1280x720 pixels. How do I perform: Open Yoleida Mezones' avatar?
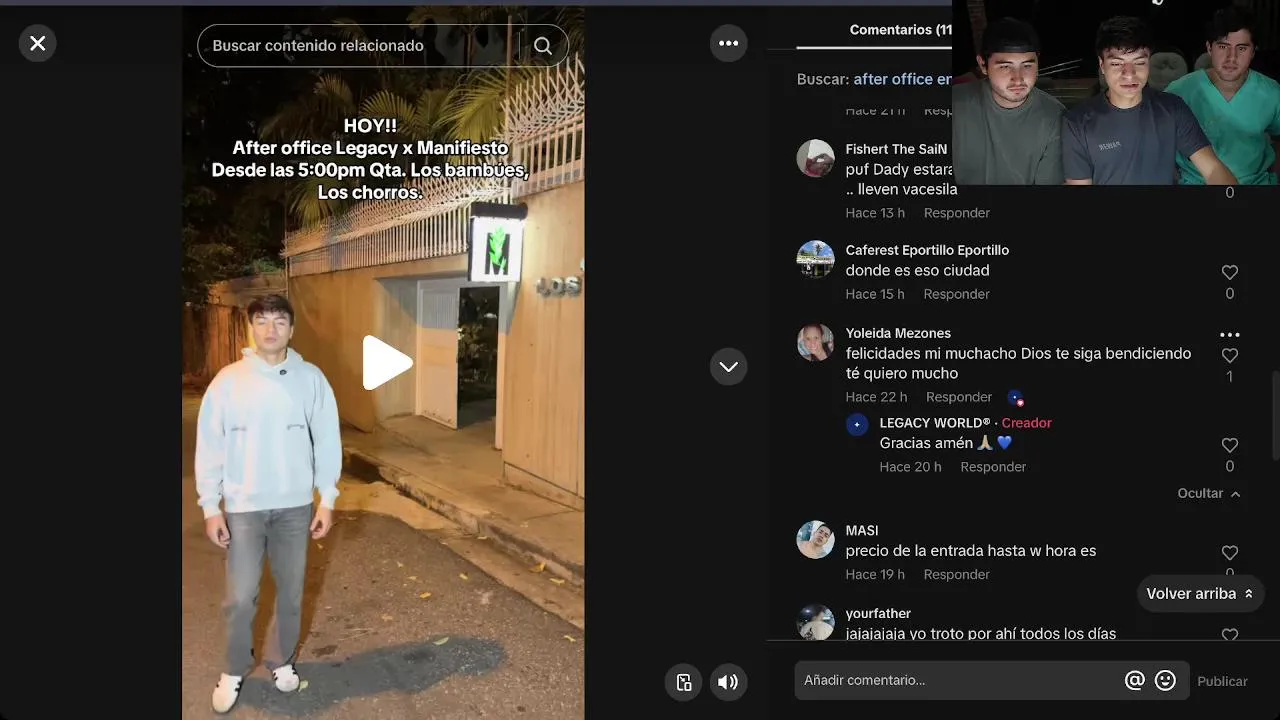(x=815, y=342)
